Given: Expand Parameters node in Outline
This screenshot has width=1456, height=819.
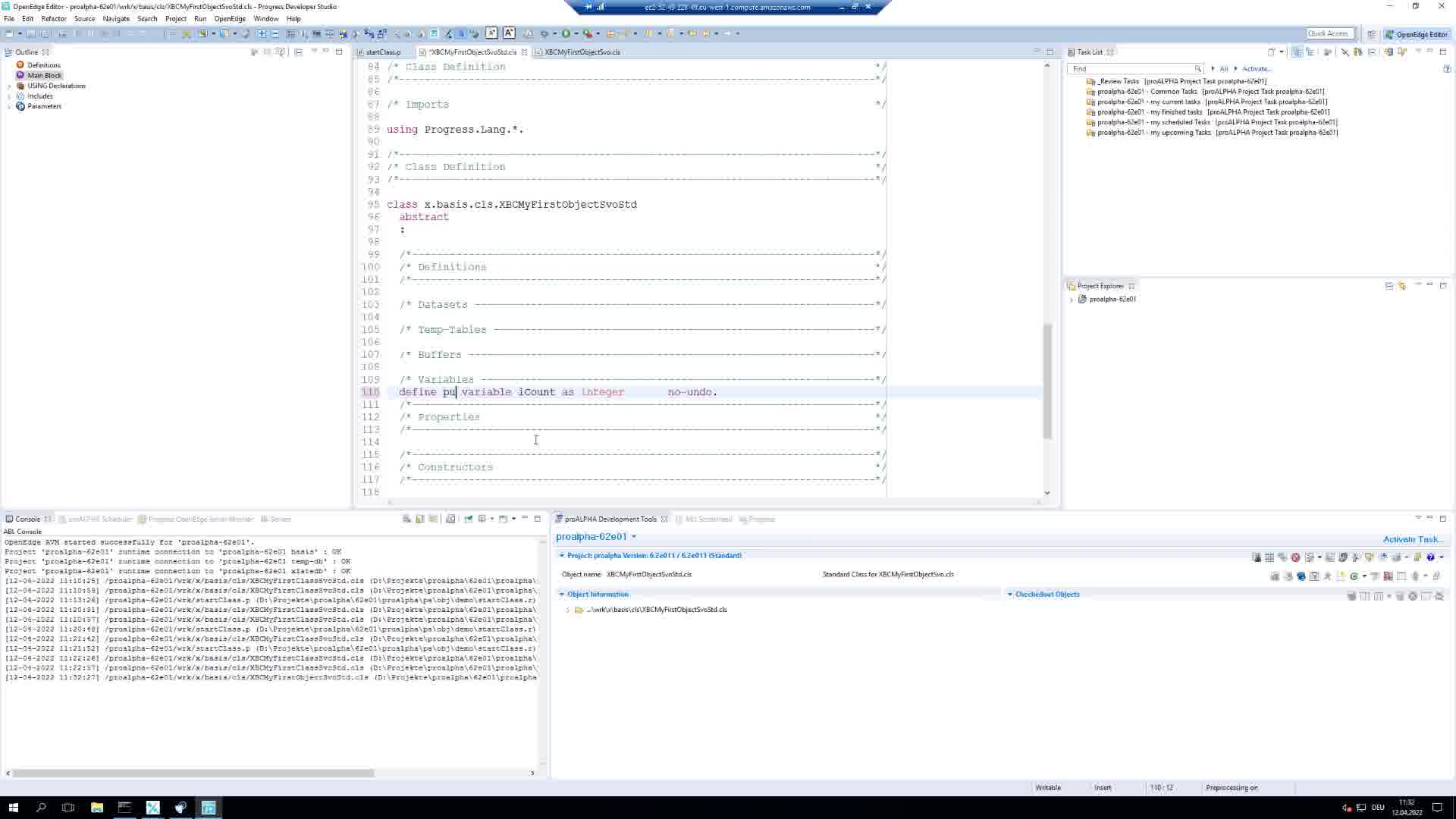Looking at the screenshot, I should coord(9,107).
